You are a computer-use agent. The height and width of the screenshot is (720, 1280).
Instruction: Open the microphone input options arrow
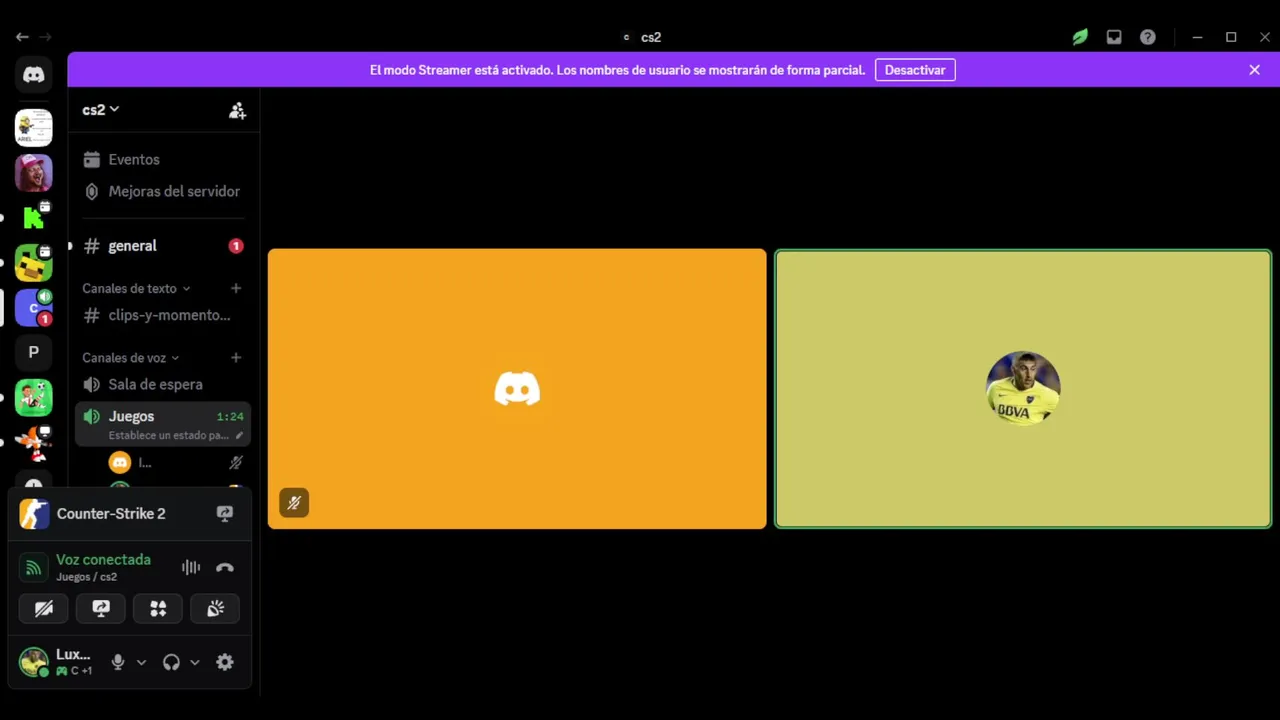(141, 662)
